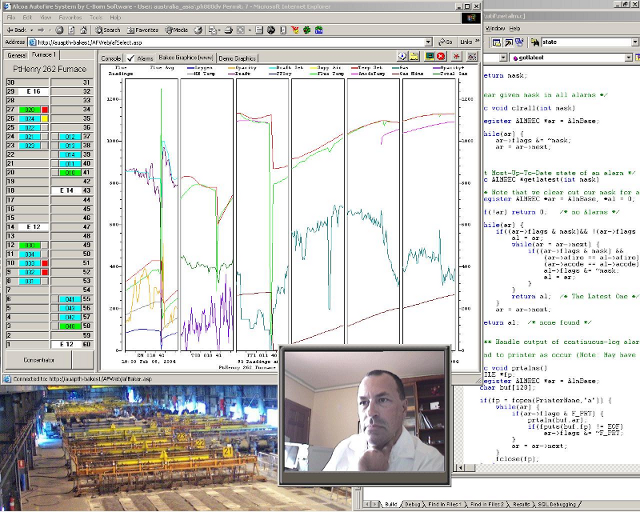Toggle yellow indicator box on section 26

pyautogui.click(x=45, y=118)
